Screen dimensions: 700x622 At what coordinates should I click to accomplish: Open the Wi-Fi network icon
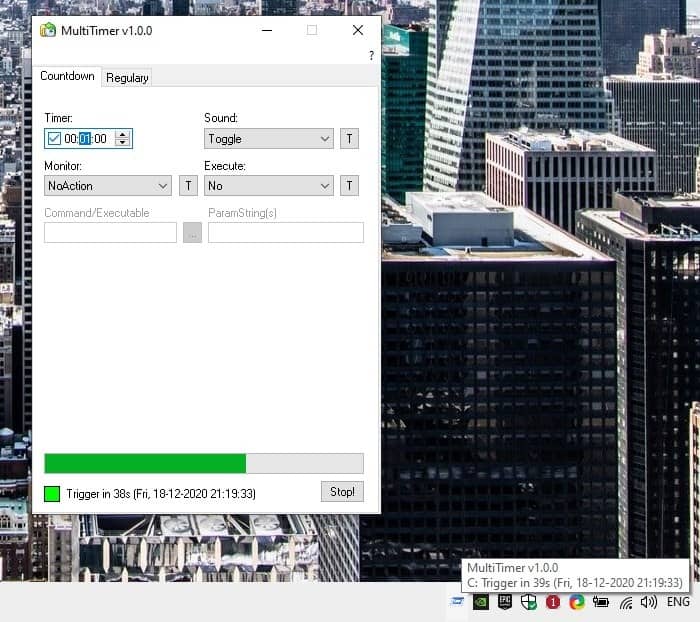click(626, 602)
